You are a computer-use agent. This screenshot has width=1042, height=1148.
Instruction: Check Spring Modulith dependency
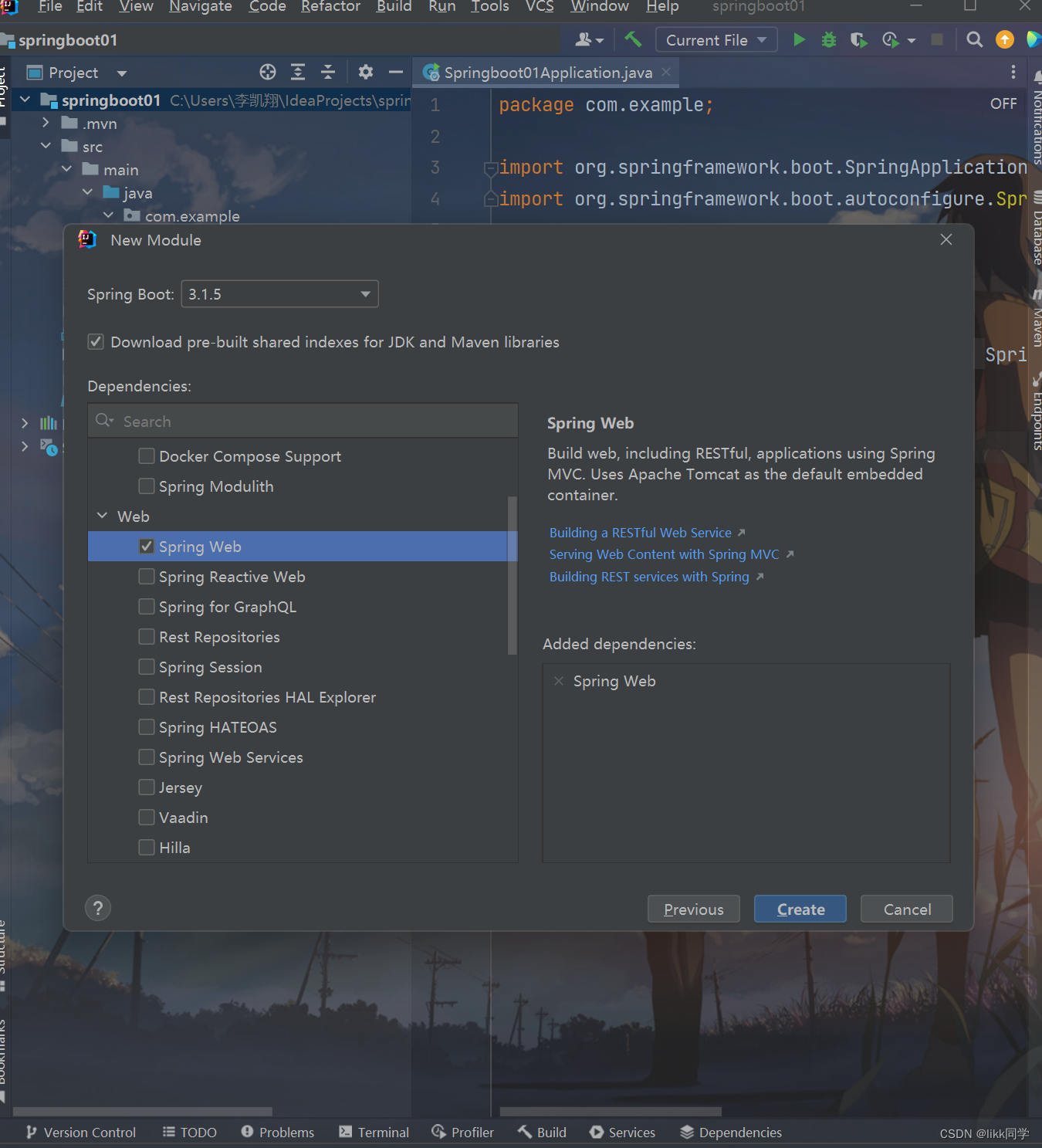[147, 486]
